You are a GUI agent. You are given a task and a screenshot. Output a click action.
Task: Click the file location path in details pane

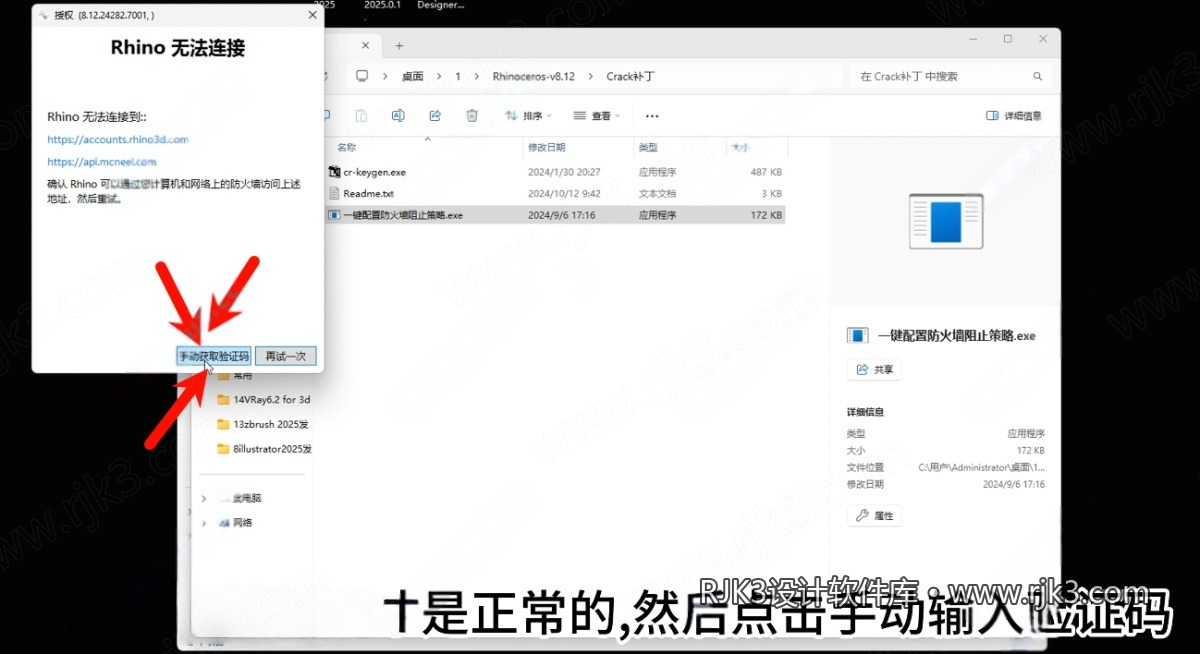[x=981, y=467]
